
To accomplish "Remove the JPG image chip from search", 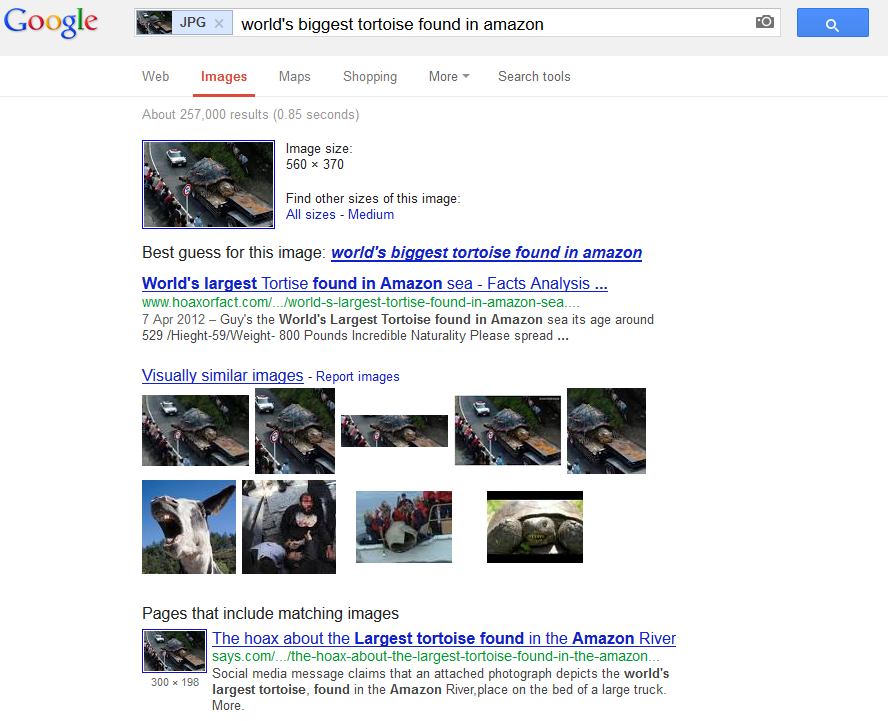I will pyautogui.click(x=219, y=23).
